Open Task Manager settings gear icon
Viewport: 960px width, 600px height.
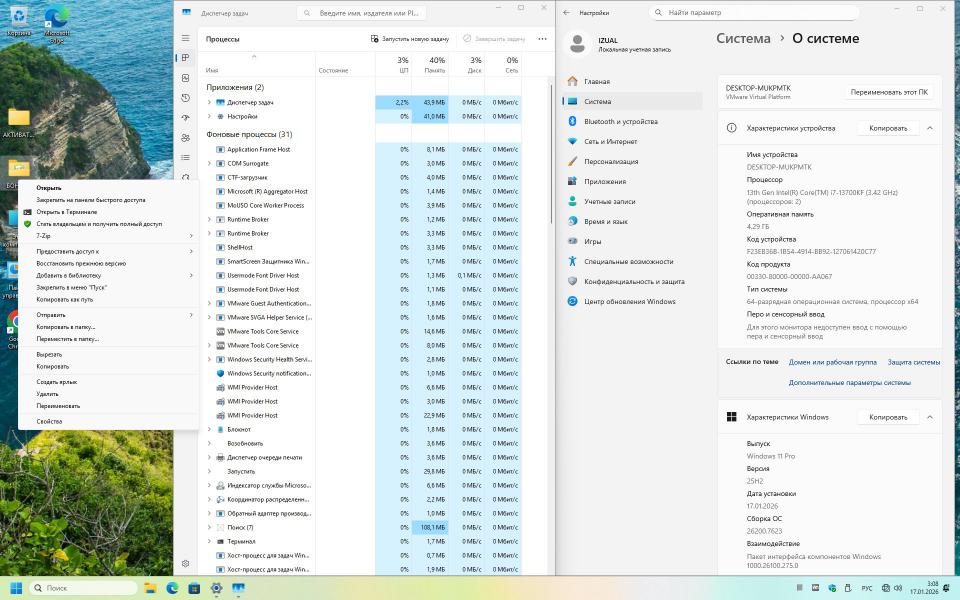click(185, 564)
